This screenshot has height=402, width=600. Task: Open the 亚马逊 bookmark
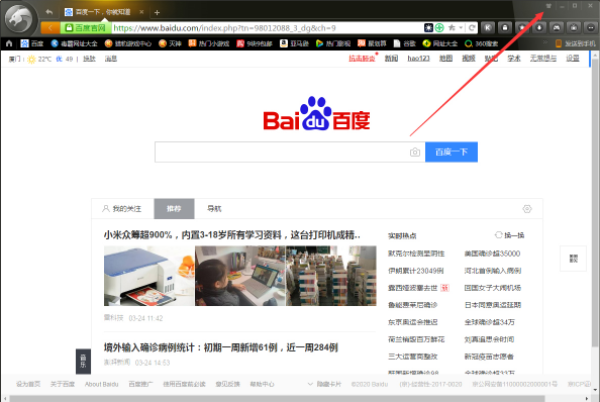(294, 43)
